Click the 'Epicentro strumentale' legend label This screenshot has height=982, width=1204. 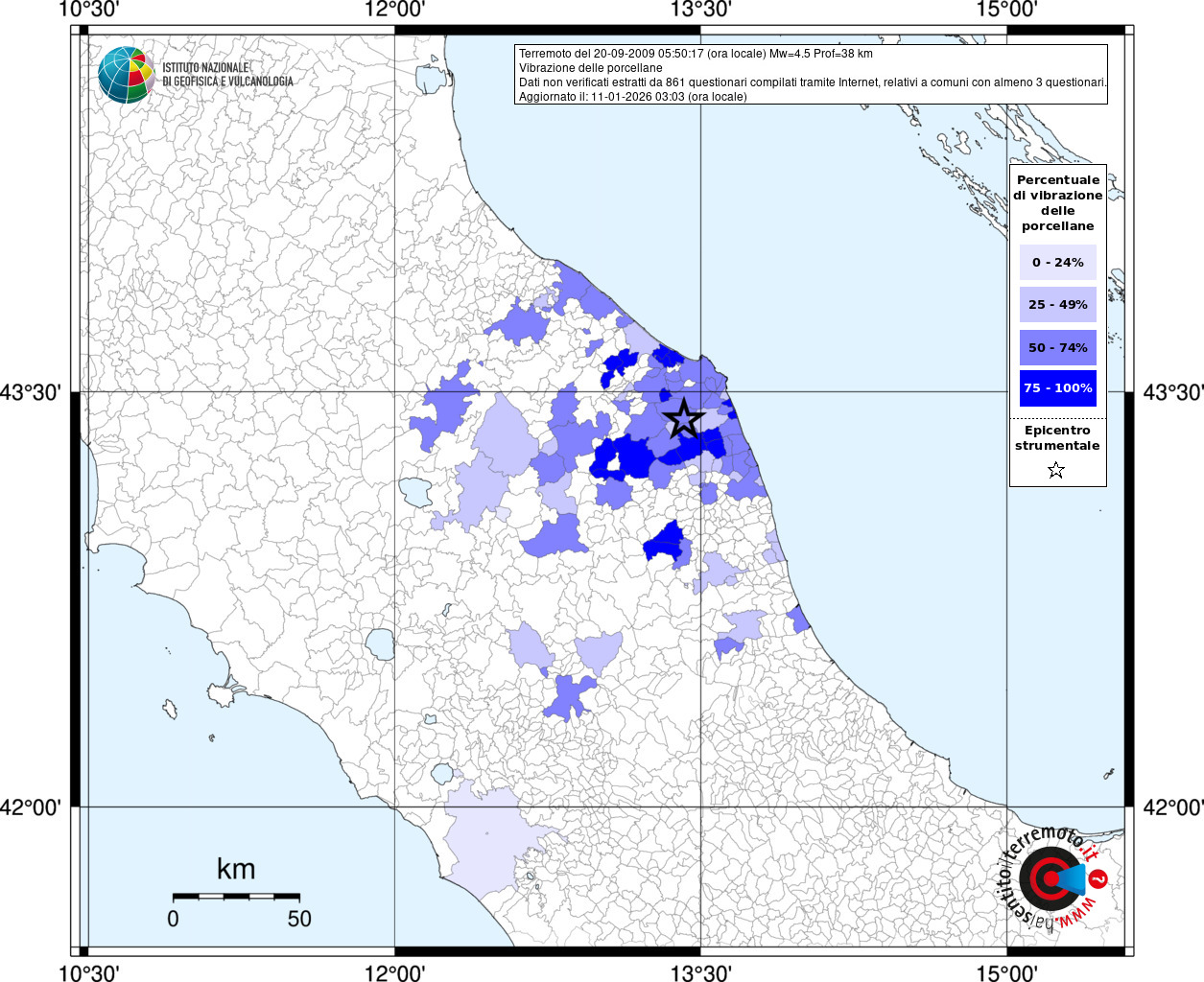point(1057,438)
